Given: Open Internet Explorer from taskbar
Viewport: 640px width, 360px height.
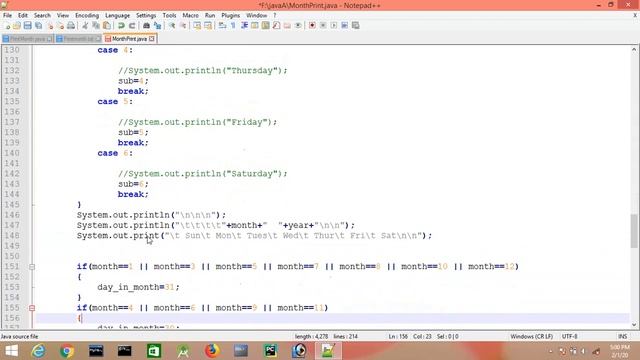Looking at the screenshot, I should click(x=38, y=351).
